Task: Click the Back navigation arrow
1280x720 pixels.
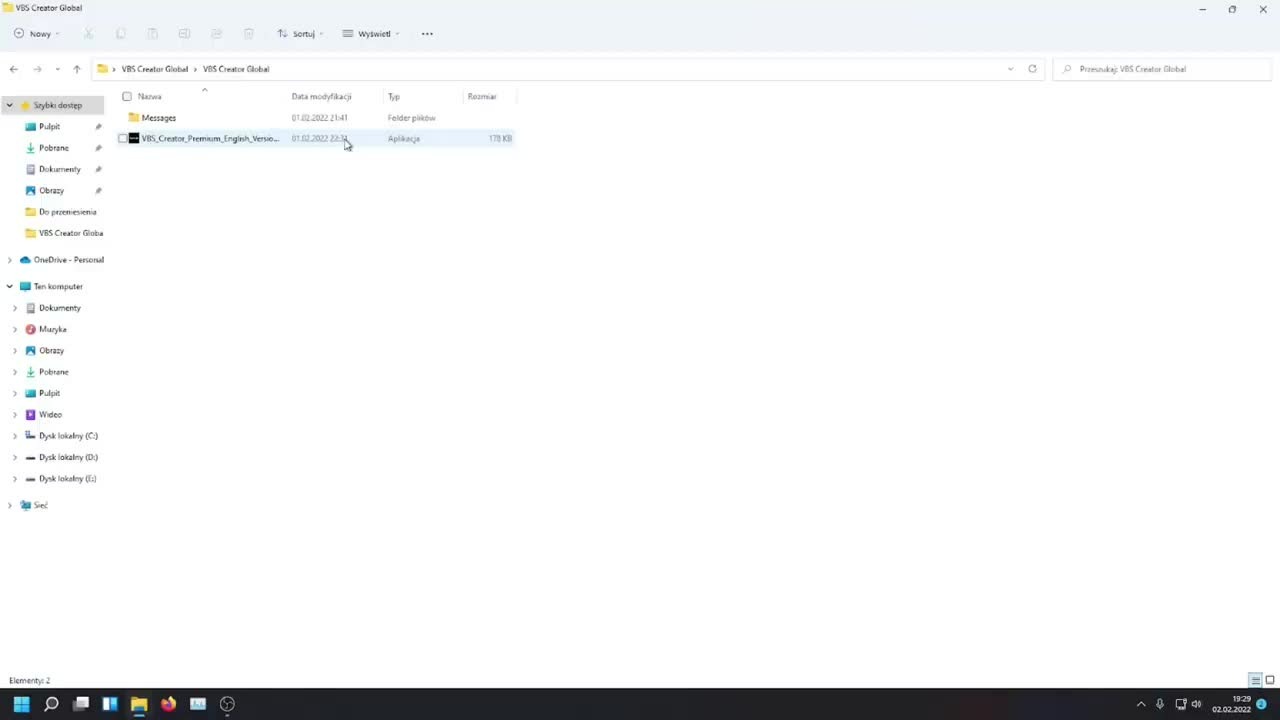Action: point(13,69)
